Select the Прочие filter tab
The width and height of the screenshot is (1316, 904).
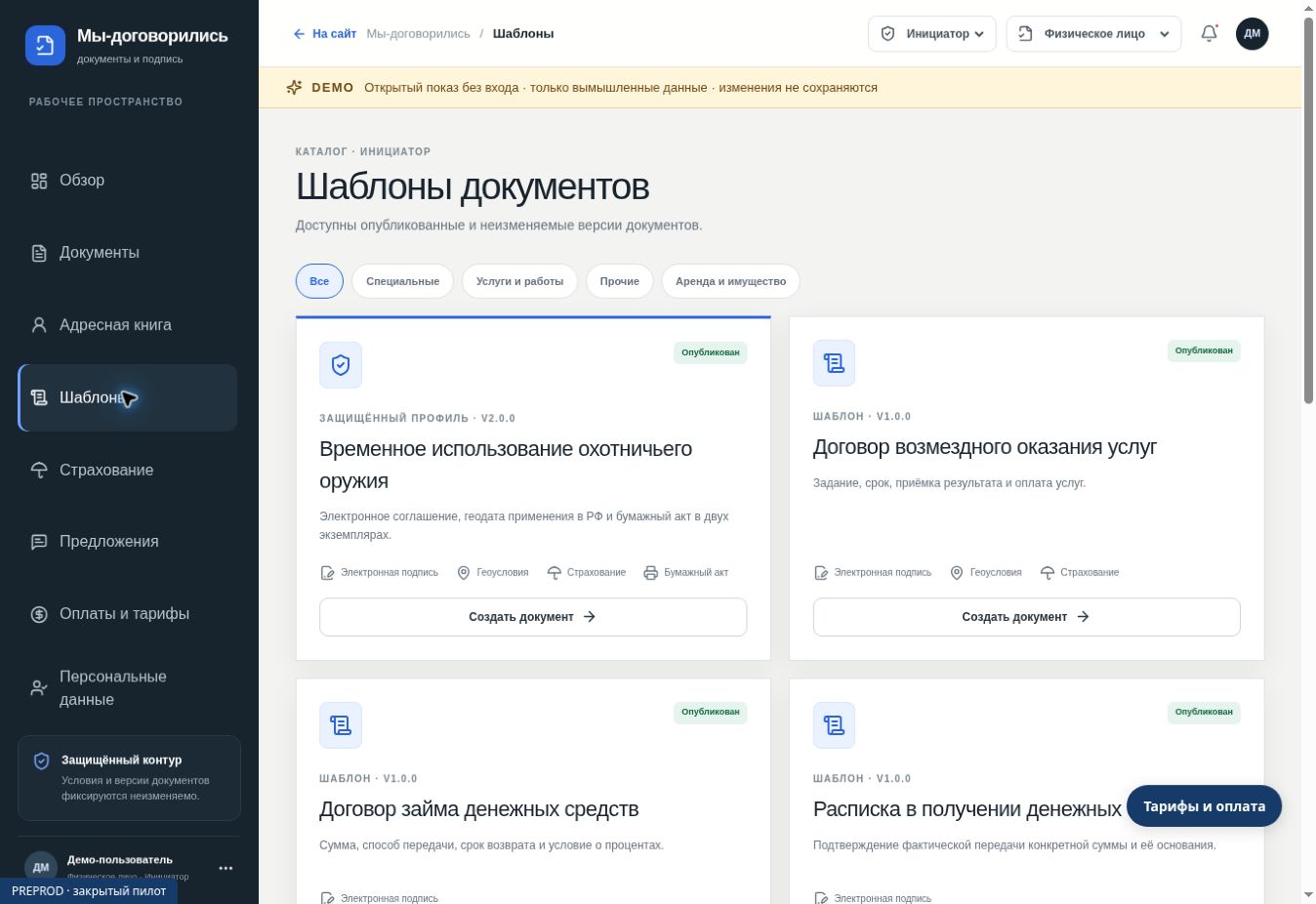click(x=619, y=281)
